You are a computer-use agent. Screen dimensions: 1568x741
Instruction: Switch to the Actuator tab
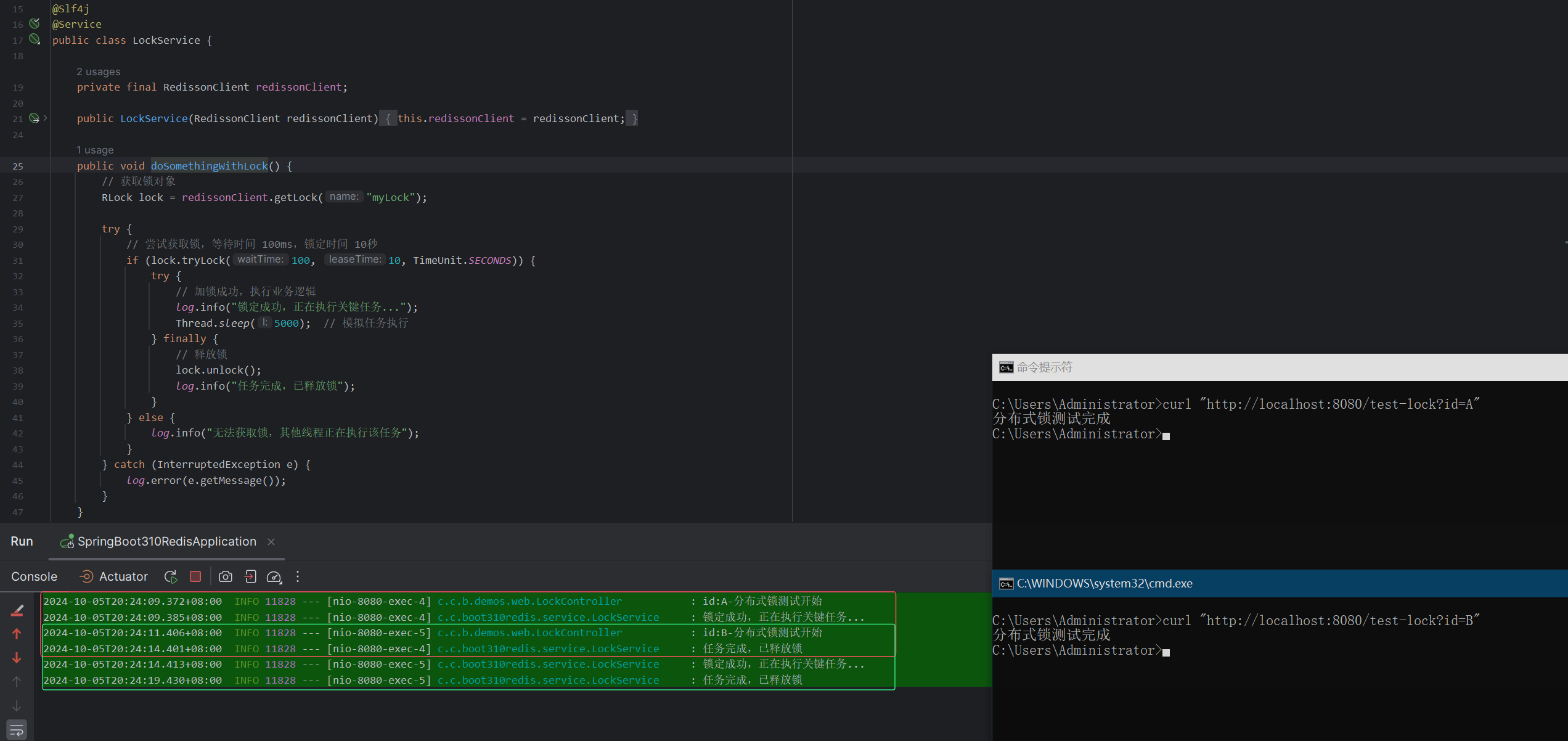point(114,576)
